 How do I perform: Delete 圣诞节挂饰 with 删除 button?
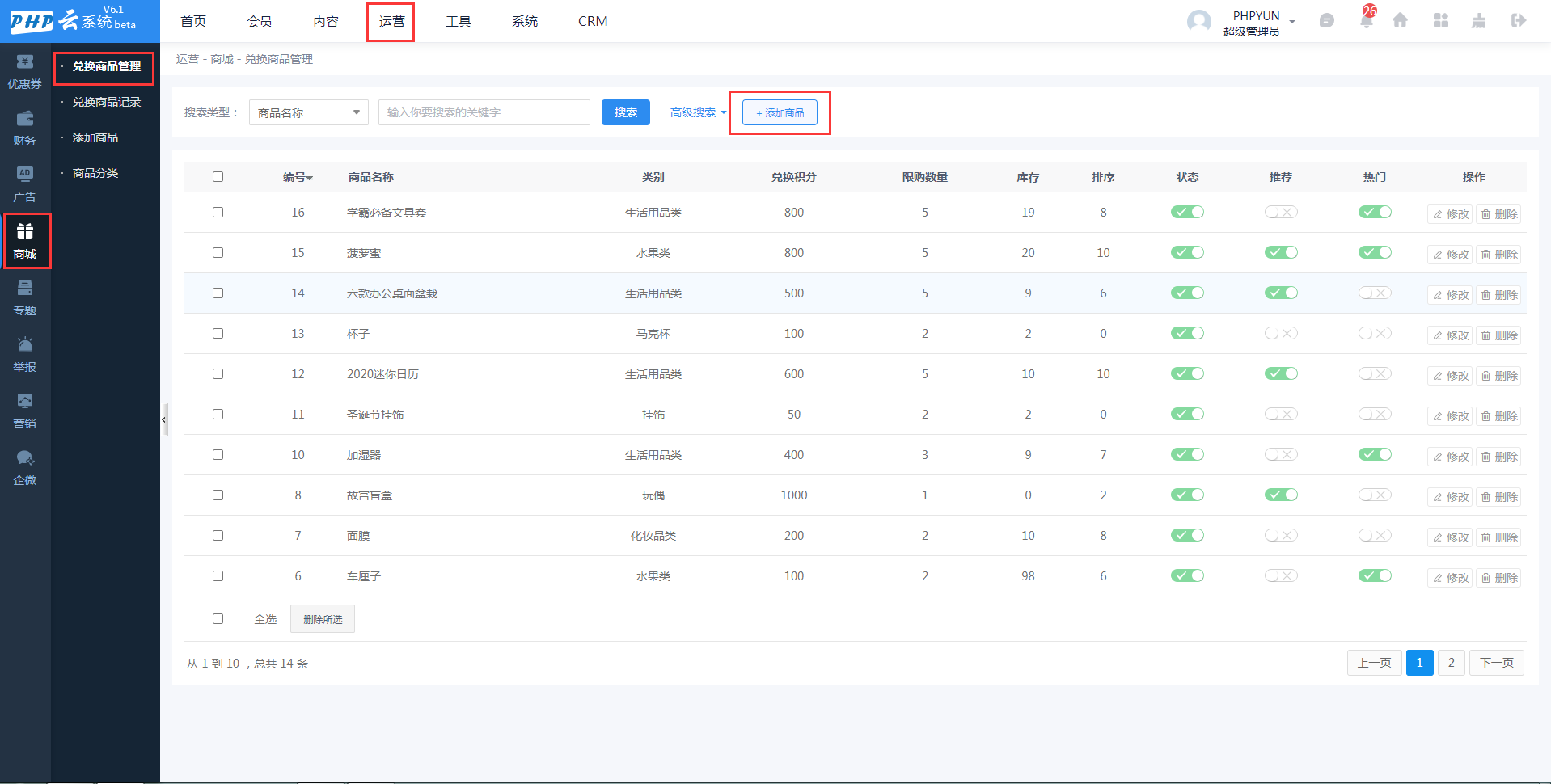1498,416
